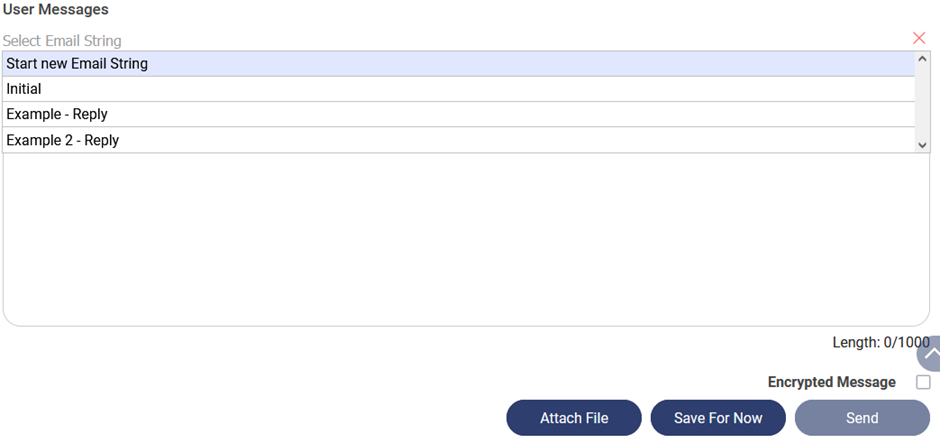Image resolution: width=940 pixels, height=443 pixels.
Task: Click the red X clear icon
Action: coord(919,38)
